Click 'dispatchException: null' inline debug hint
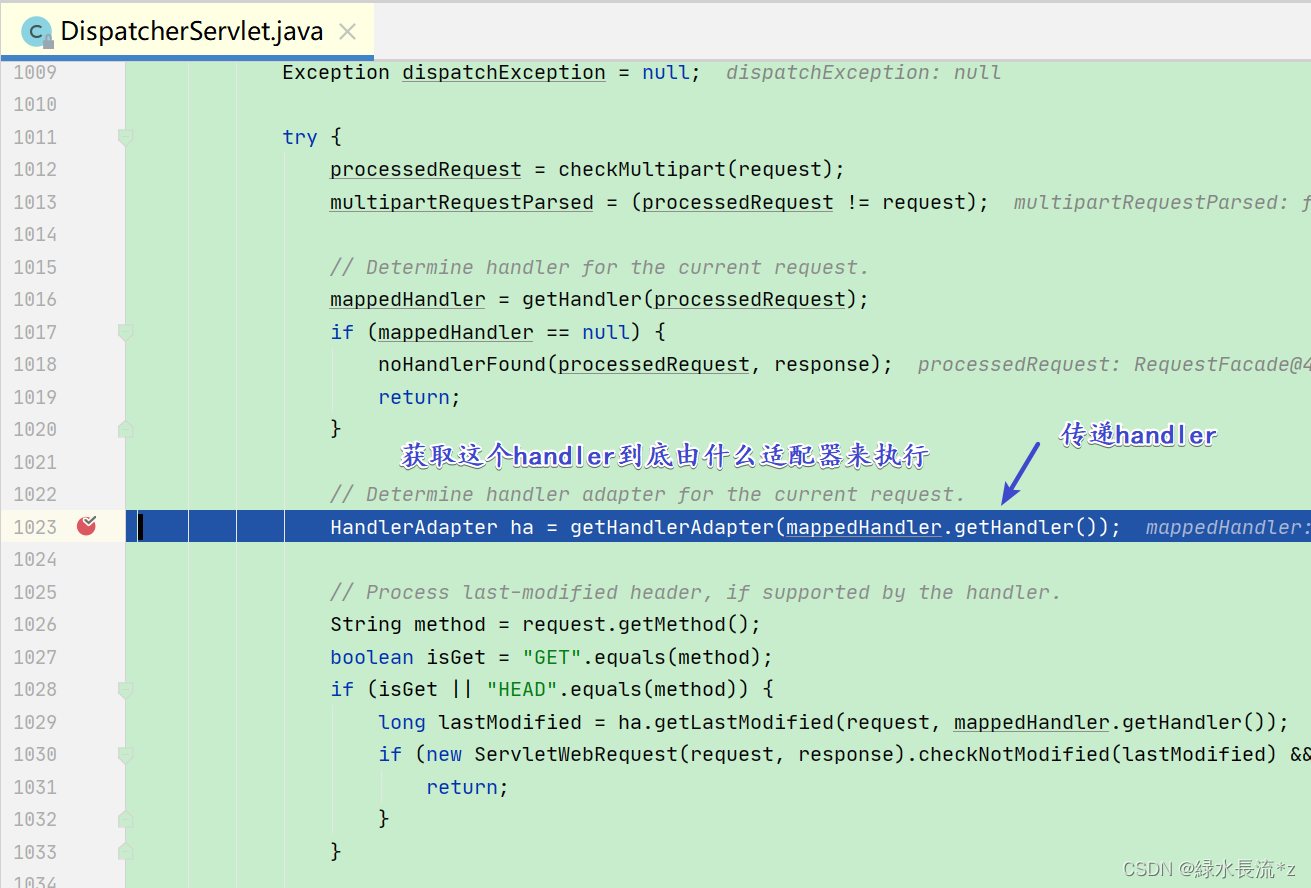 pos(863,72)
